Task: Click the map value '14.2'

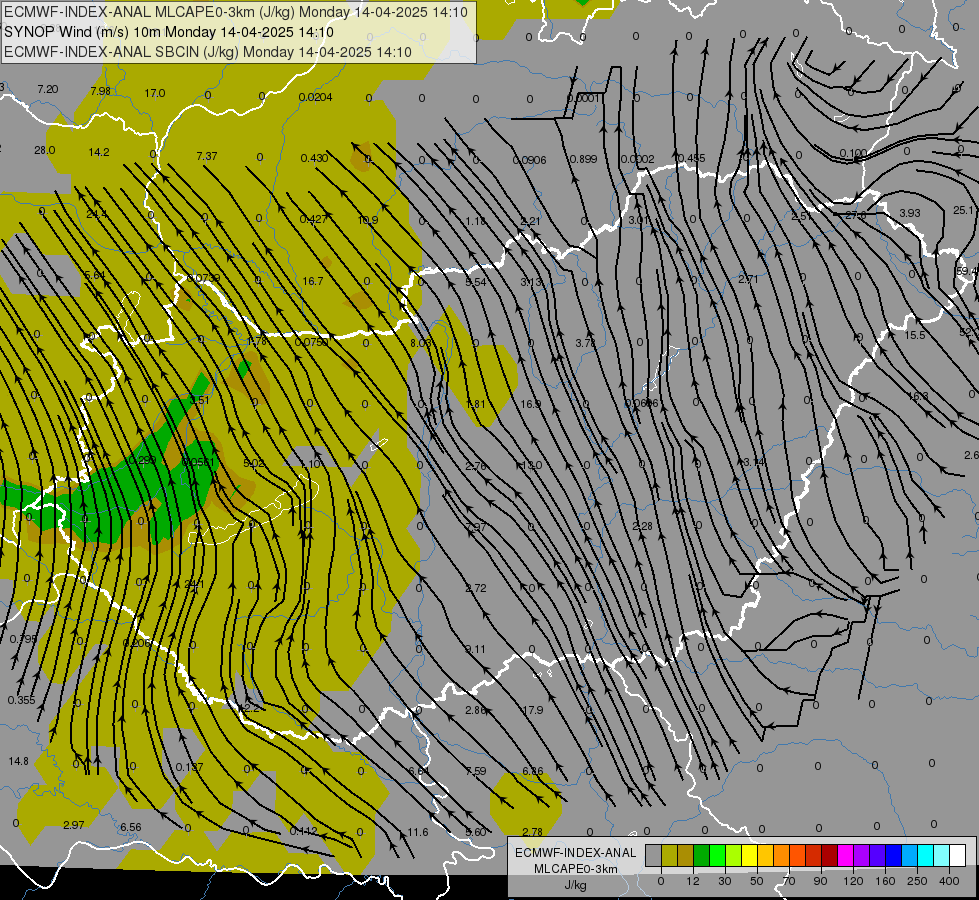Action: point(99,152)
